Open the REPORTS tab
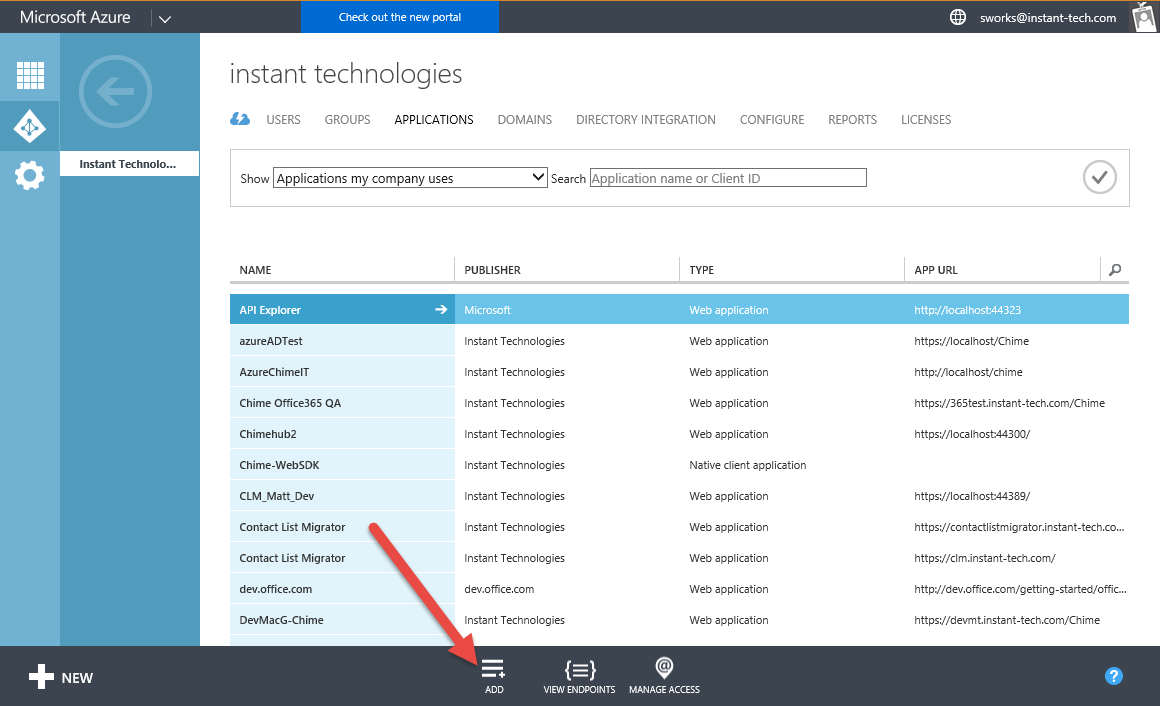Image resolution: width=1160 pixels, height=706 pixels. [x=852, y=119]
